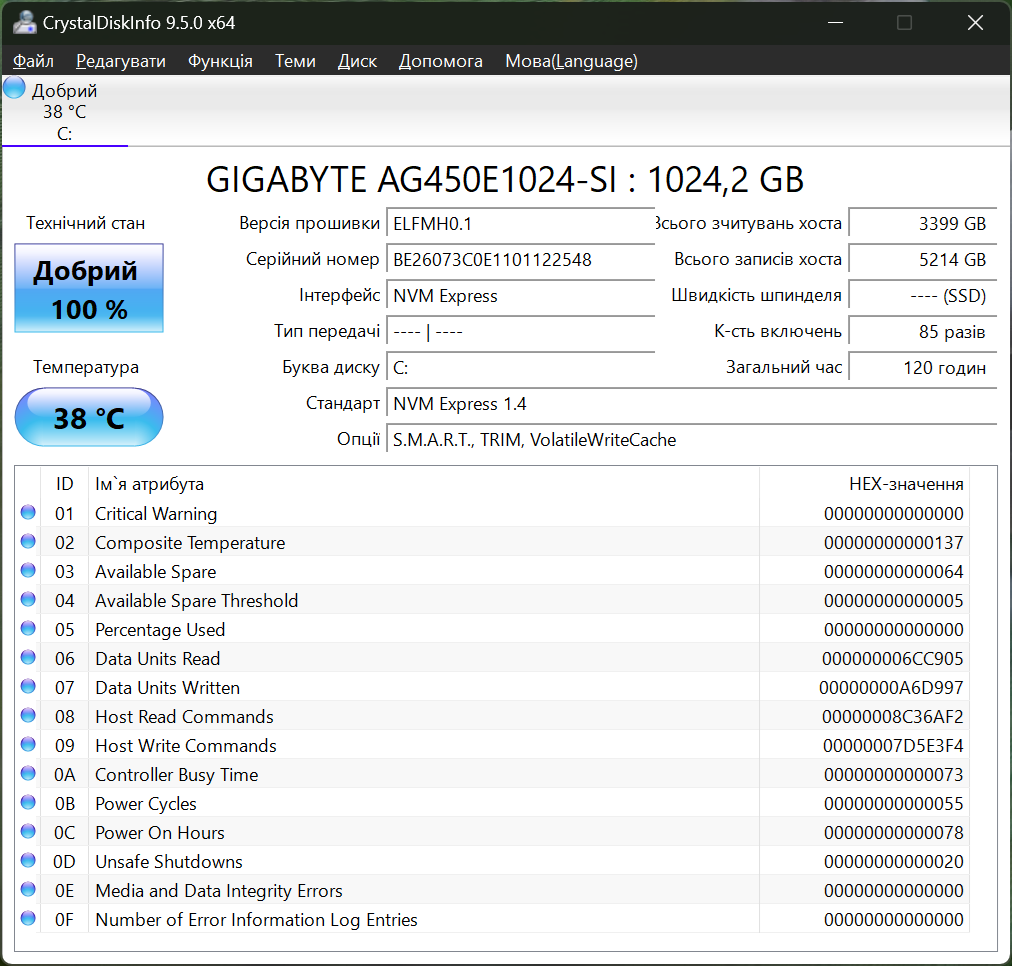
Task: Open the Функція menu
Action: coord(220,61)
